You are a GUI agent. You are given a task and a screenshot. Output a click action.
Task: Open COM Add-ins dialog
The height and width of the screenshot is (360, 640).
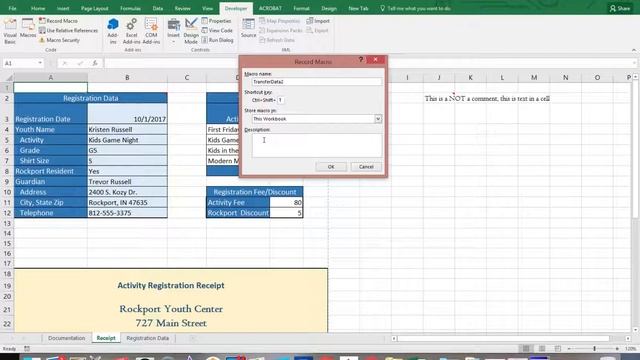[x=151, y=31]
